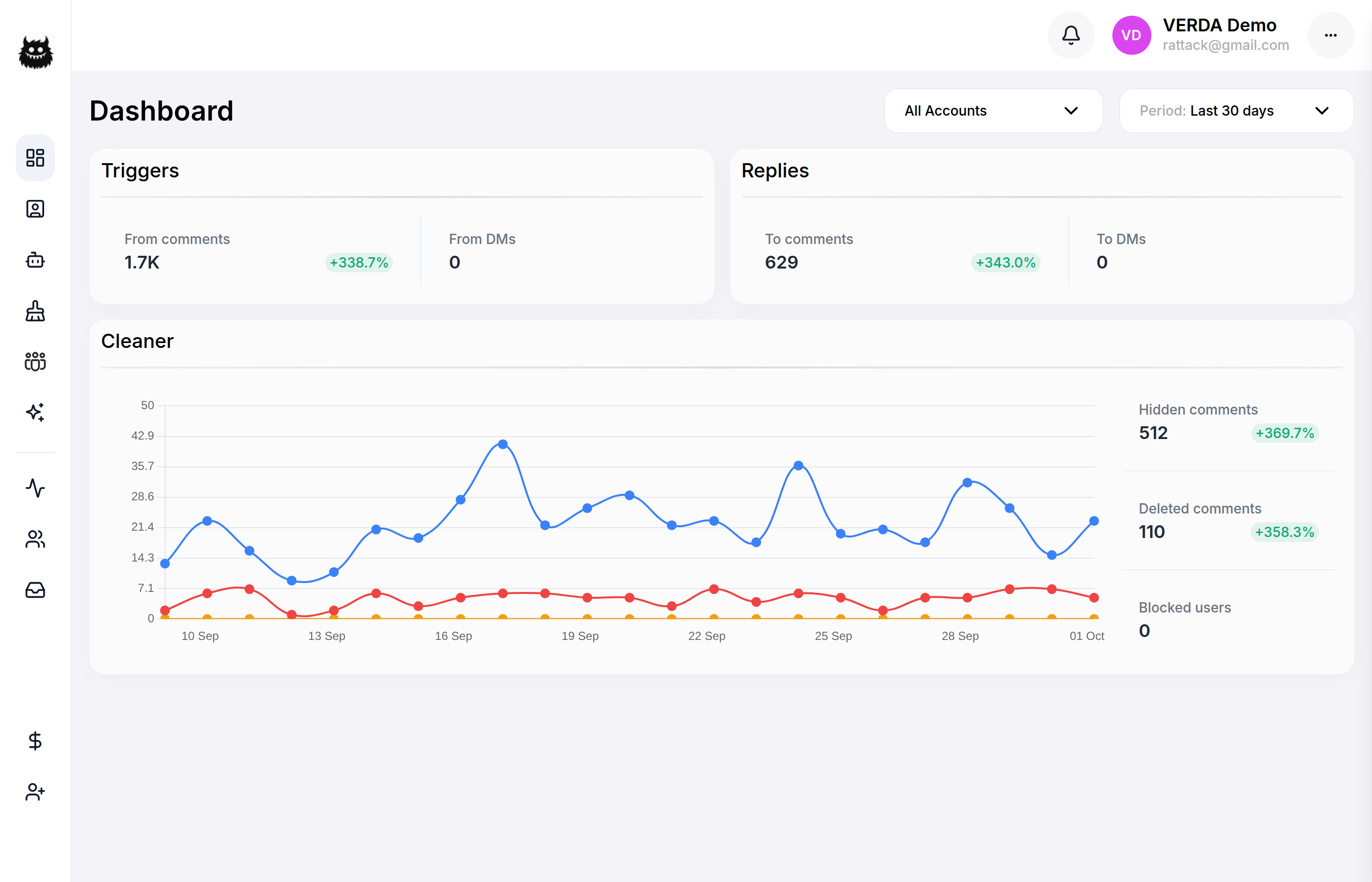Click the Cleaner panel heading
The height and width of the screenshot is (882, 1372).
point(137,342)
